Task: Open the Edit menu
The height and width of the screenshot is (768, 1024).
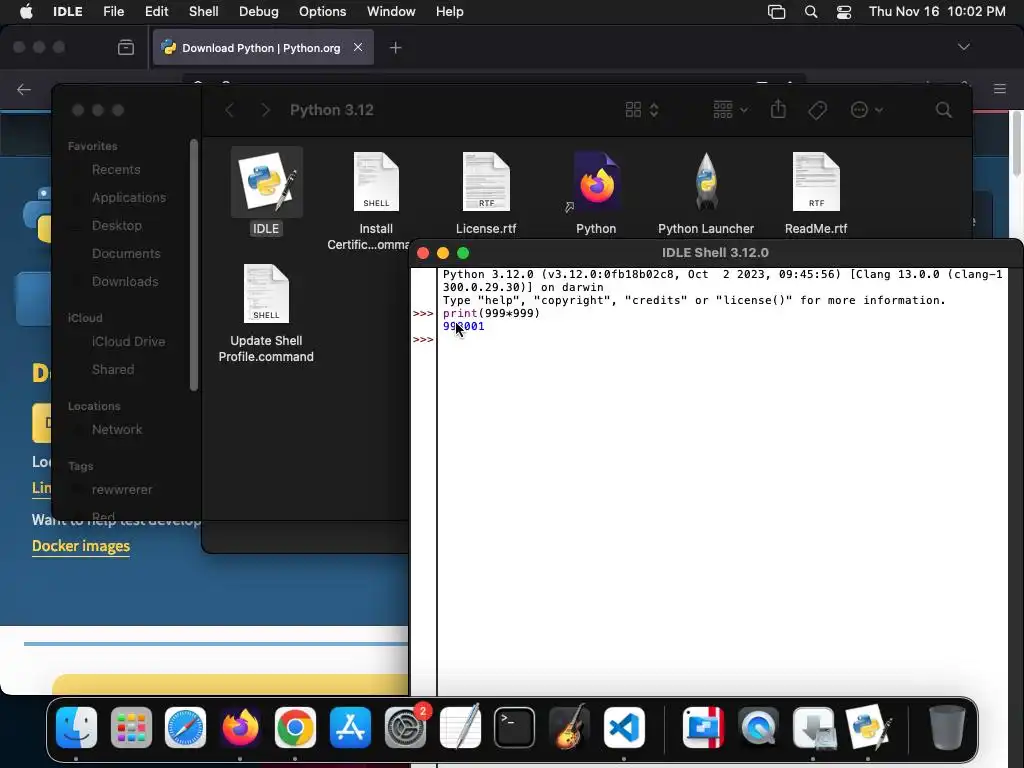Action: tap(156, 12)
